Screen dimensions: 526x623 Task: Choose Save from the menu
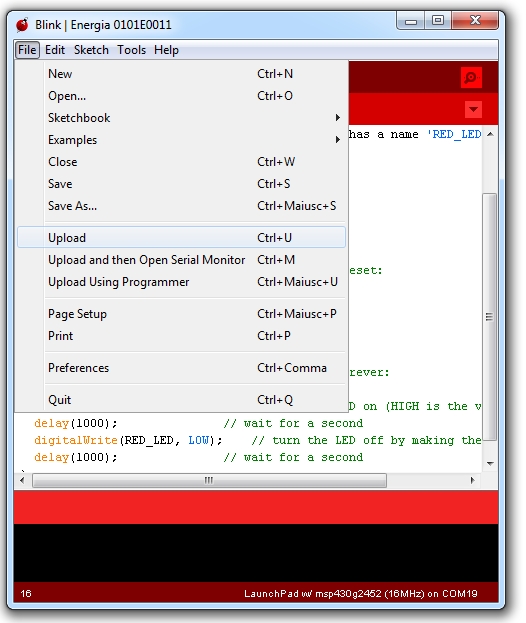tap(182, 184)
